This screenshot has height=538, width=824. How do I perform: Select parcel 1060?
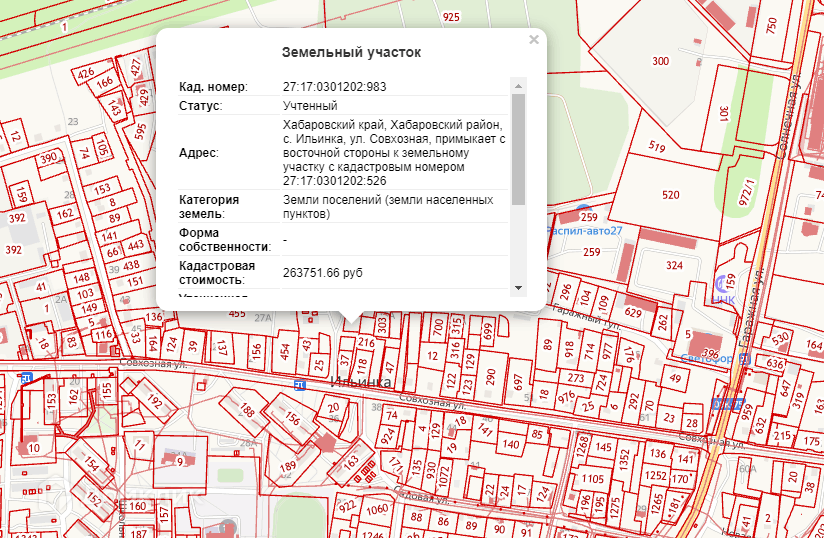(377, 510)
